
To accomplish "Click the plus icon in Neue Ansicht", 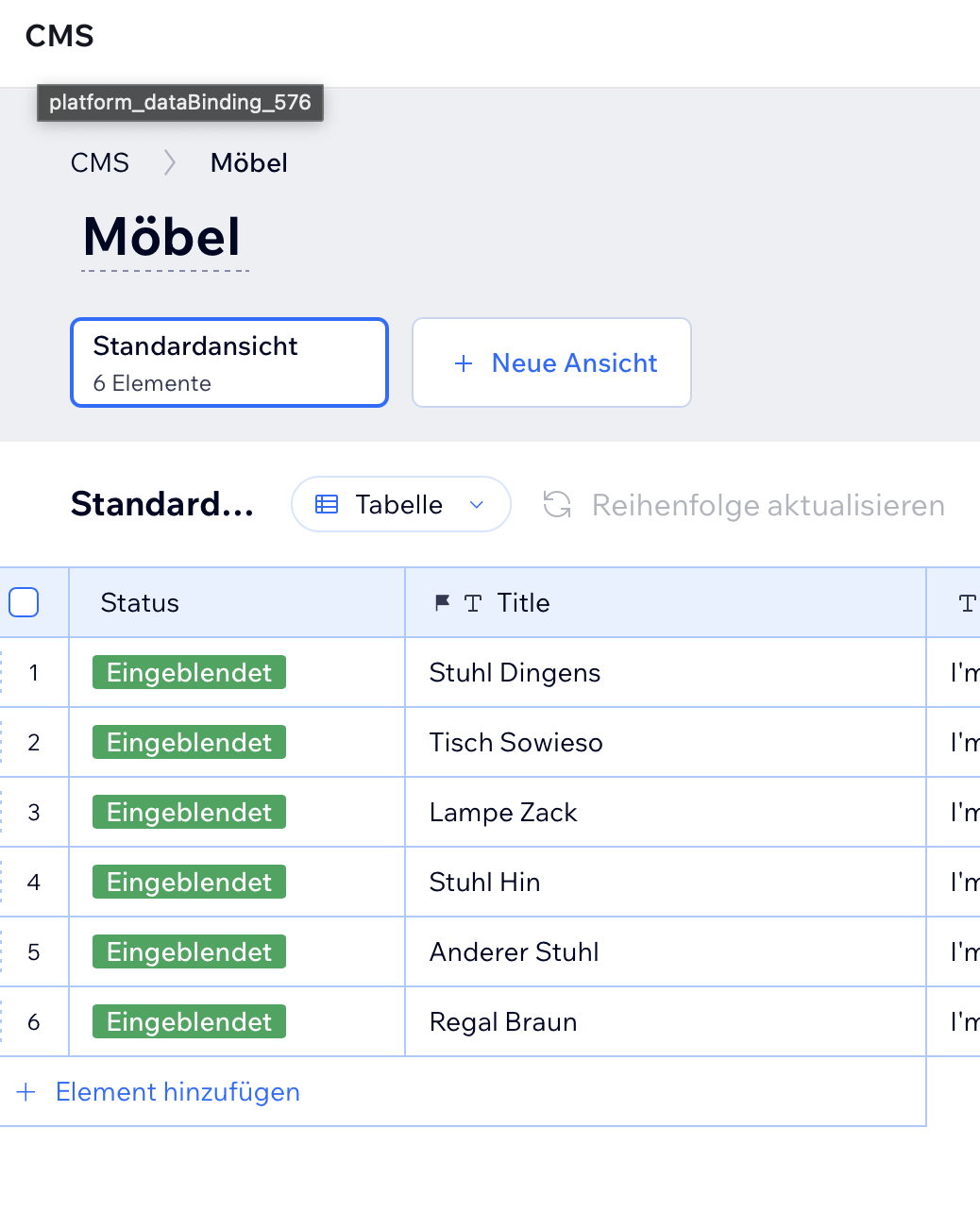I will pos(463,363).
